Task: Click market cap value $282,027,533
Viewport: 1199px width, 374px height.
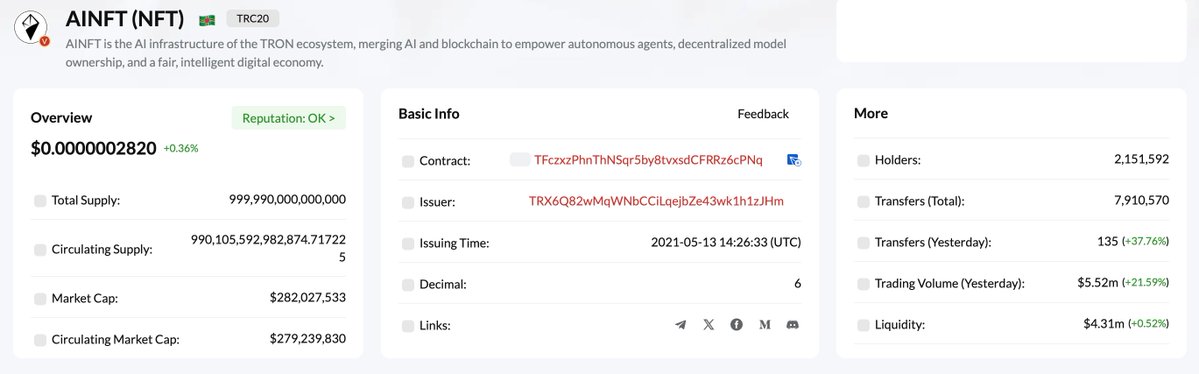Action: tap(307, 298)
